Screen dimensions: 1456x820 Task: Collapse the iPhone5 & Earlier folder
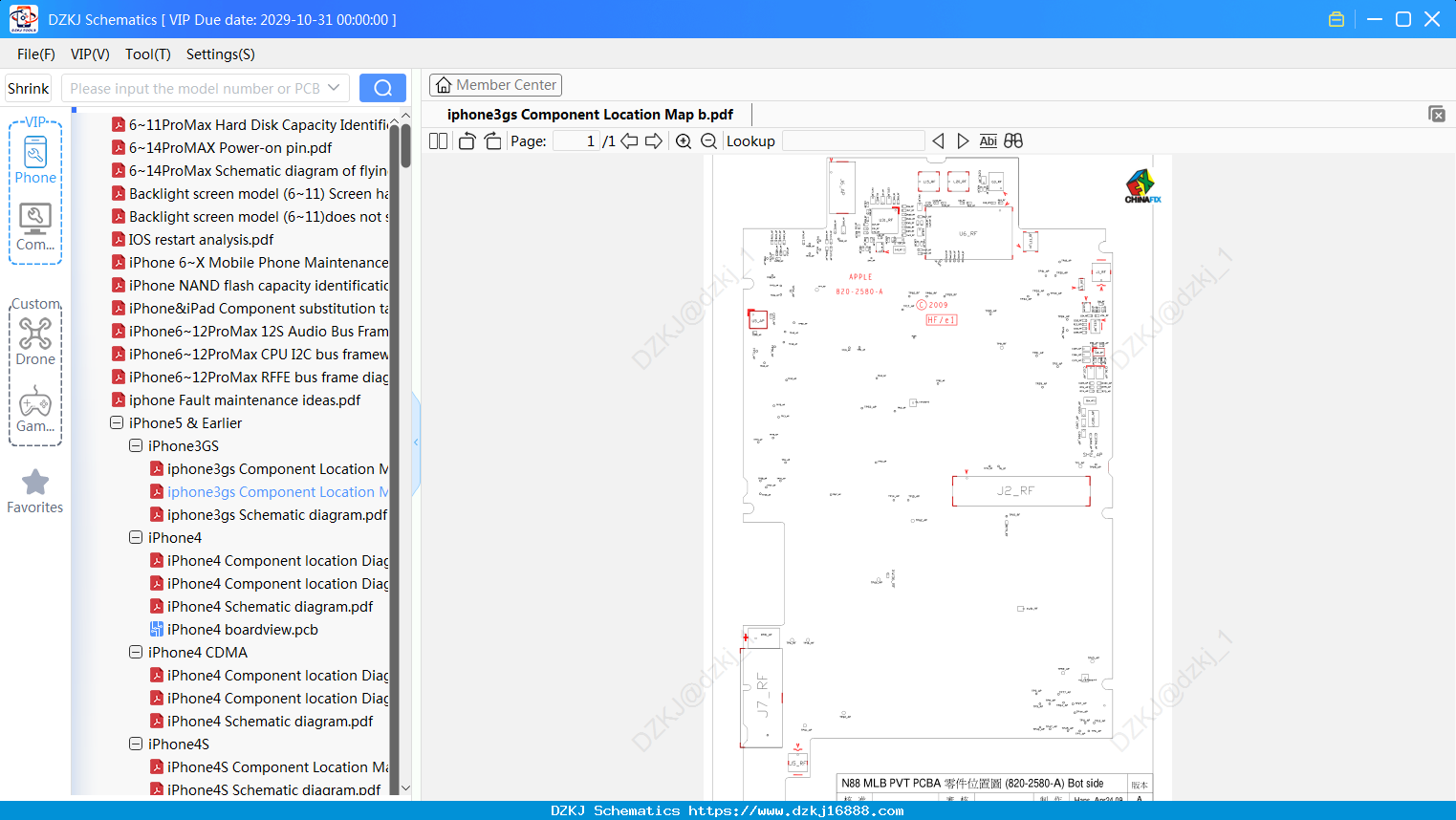point(117,423)
